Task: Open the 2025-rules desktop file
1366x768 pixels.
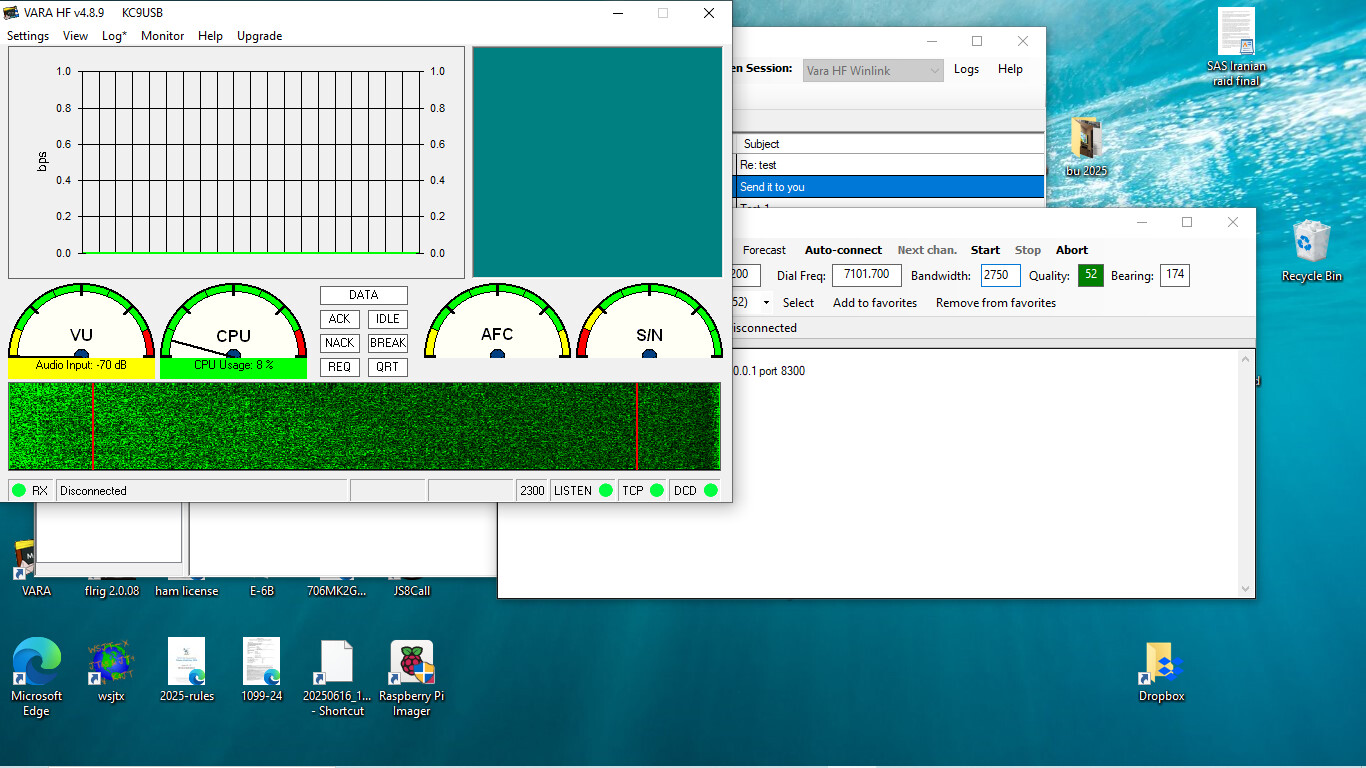Action: click(x=186, y=663)
